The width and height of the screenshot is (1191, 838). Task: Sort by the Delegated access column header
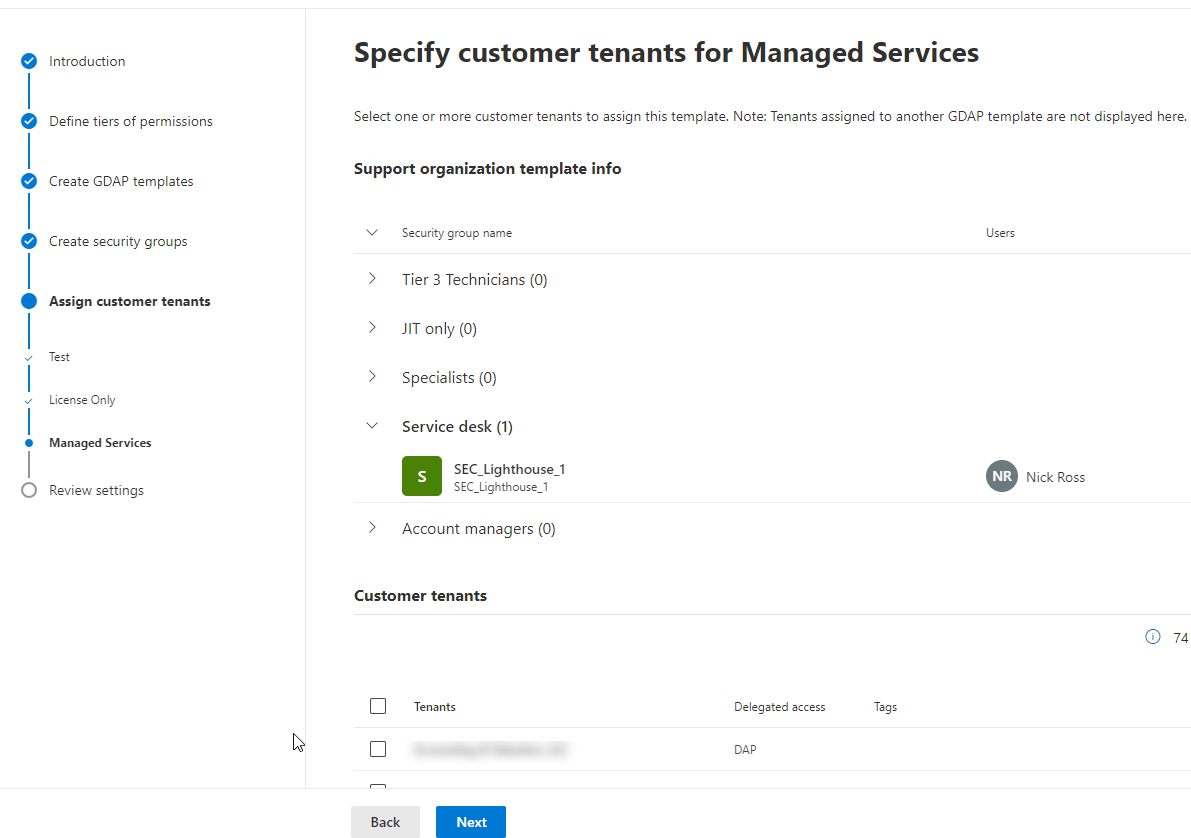tap(779, 707)
